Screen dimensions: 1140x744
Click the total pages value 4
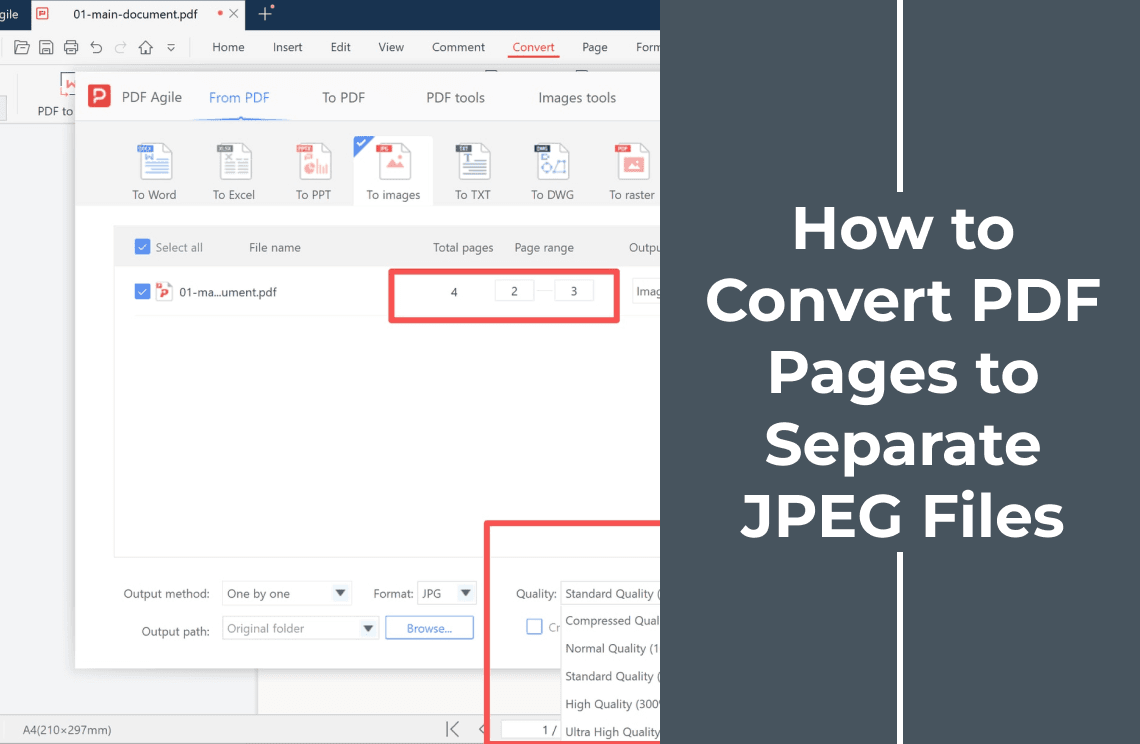pos(454,292)
